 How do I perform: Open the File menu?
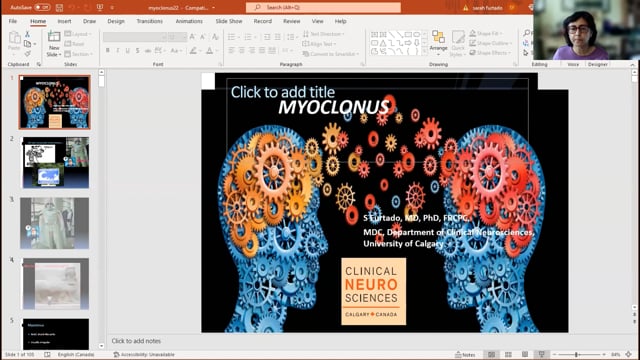tap(13, 21)
